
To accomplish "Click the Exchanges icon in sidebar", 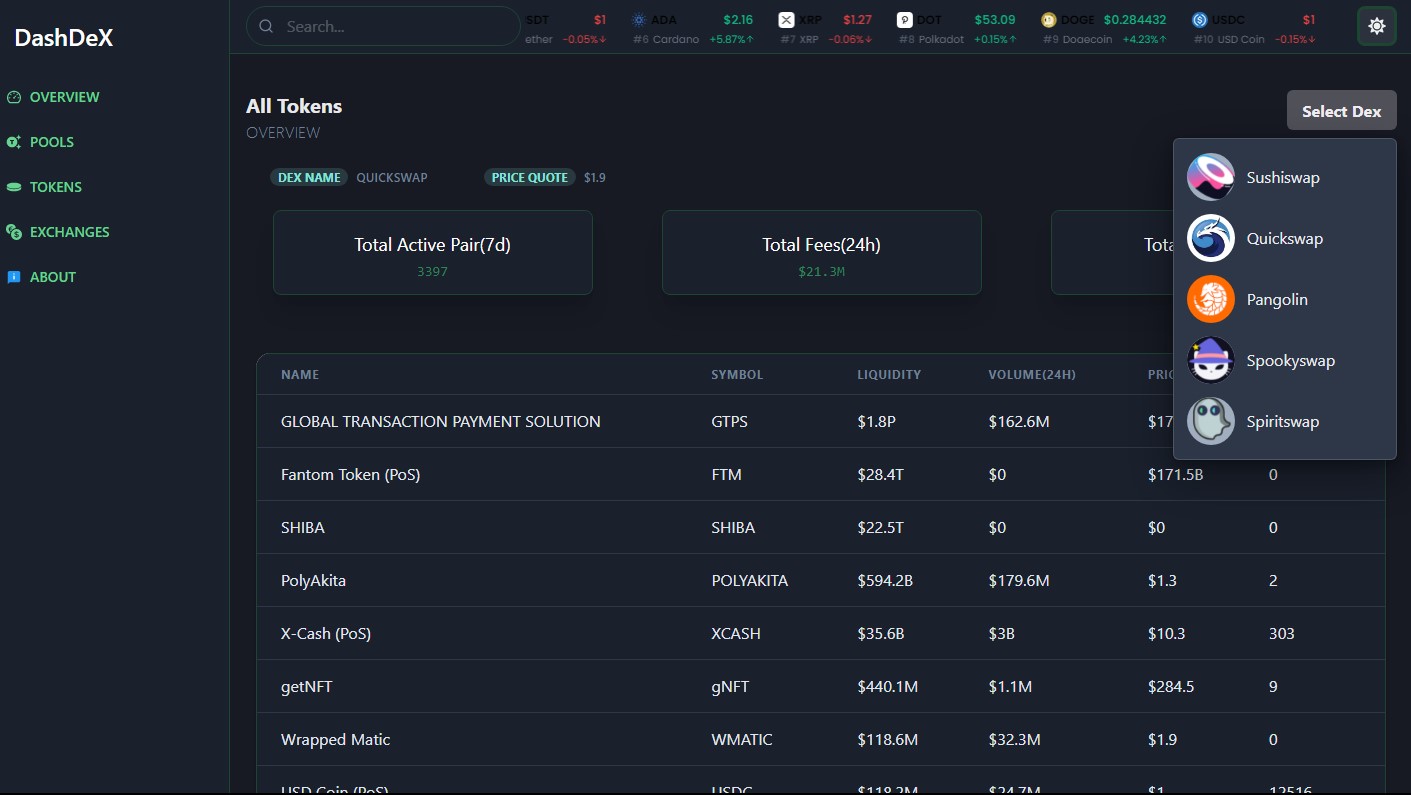I will [x=14, y=232].
